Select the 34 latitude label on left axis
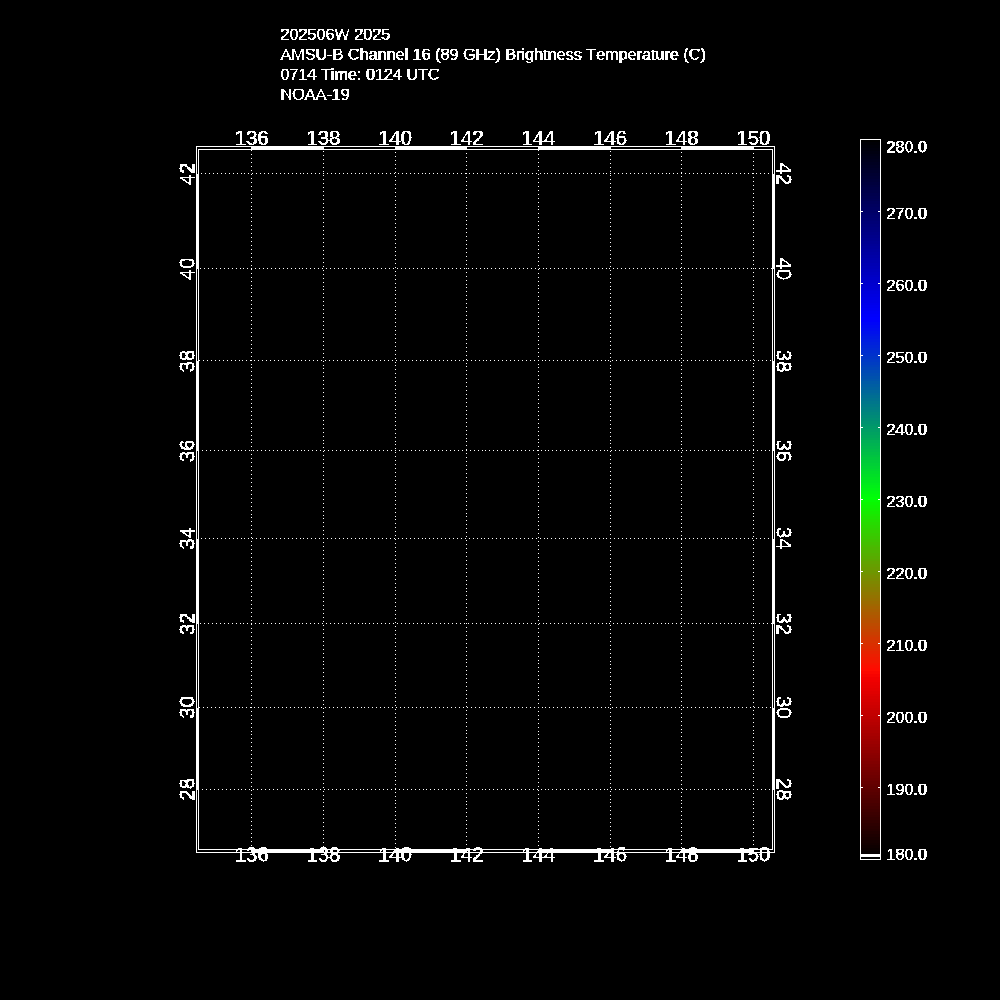 [186, 539]
